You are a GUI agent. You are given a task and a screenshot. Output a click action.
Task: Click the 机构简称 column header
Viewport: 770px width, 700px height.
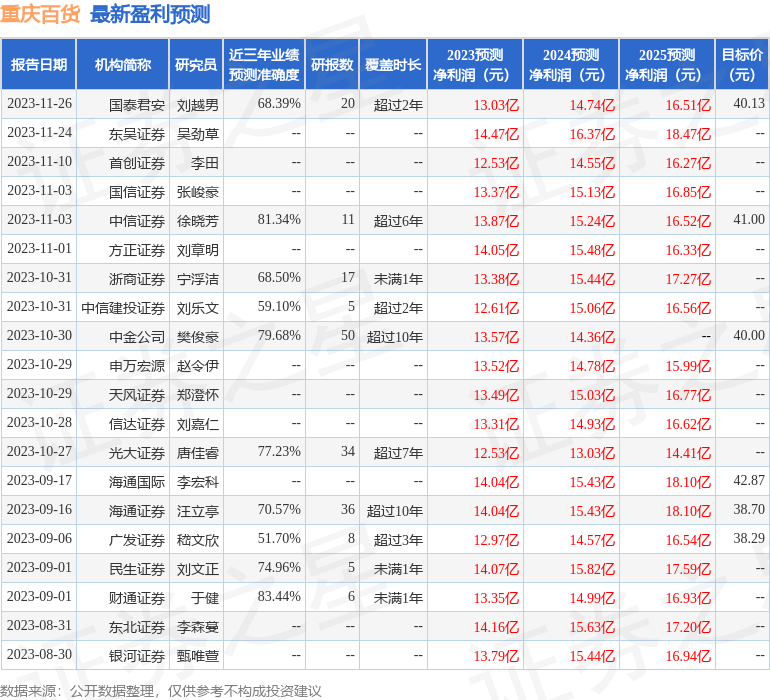(x=123, y=64)
